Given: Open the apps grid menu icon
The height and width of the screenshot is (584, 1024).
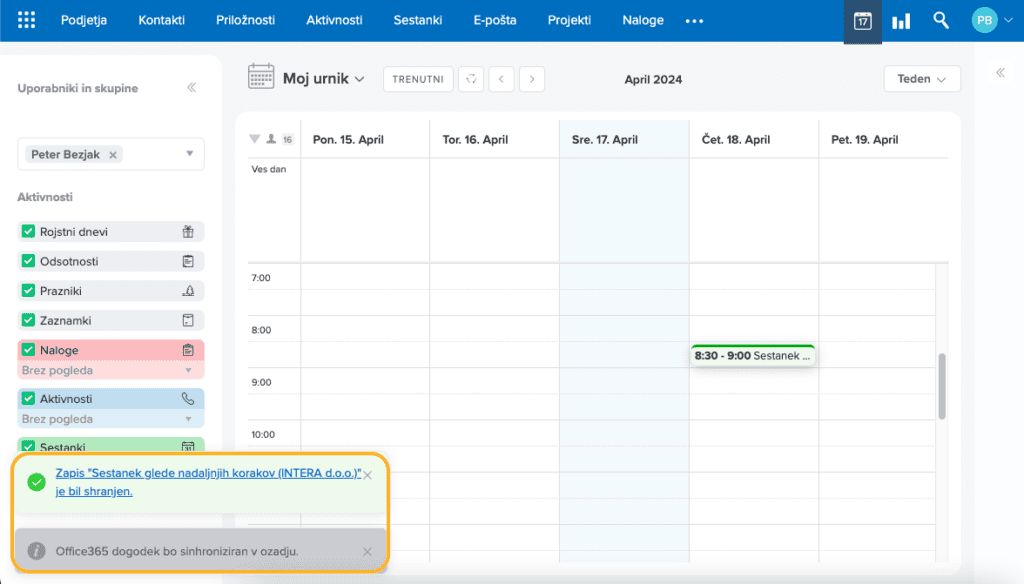Looking at the screenshot, I should [x=27, y=20].
